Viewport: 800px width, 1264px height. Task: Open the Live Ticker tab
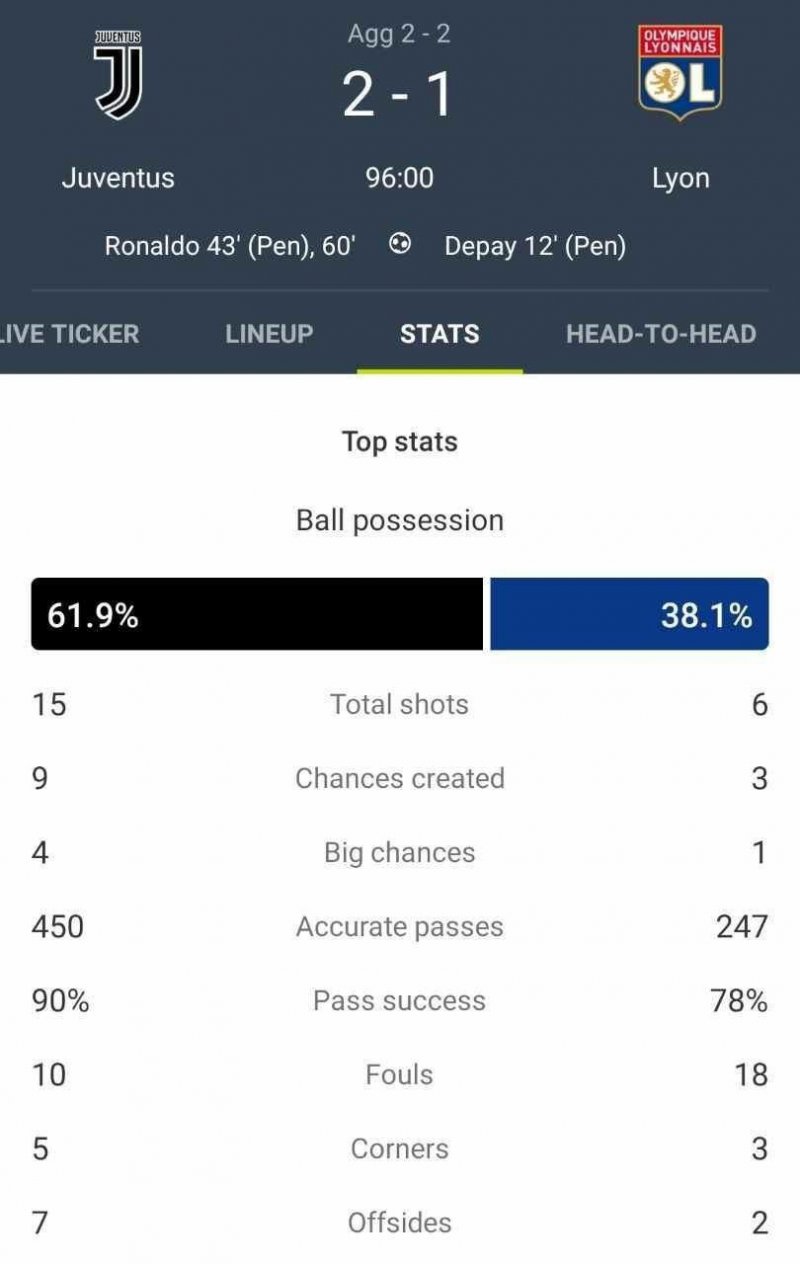(x=68, y=333)
